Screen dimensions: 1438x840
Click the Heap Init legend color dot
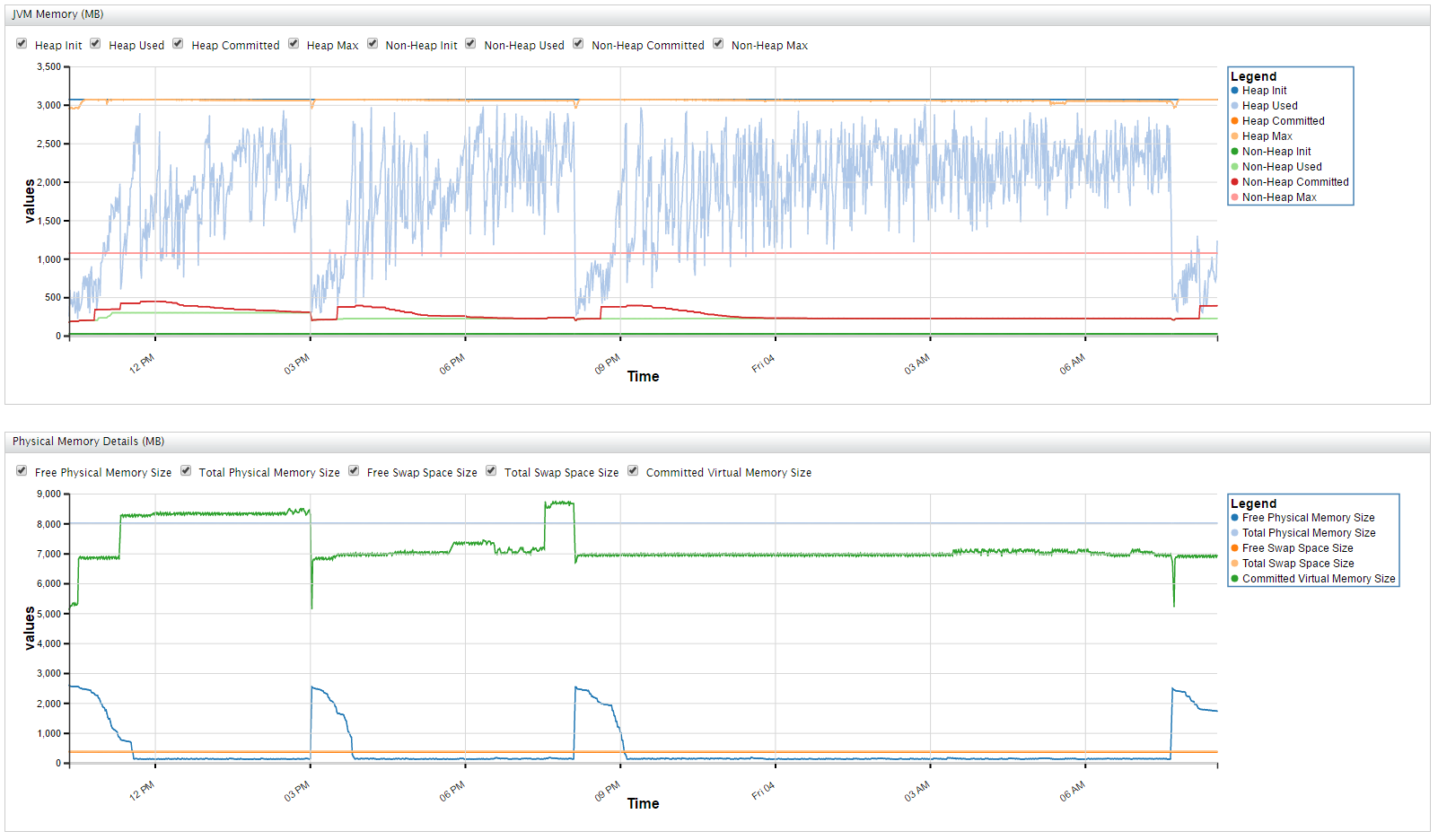[x=1235, y=91]
